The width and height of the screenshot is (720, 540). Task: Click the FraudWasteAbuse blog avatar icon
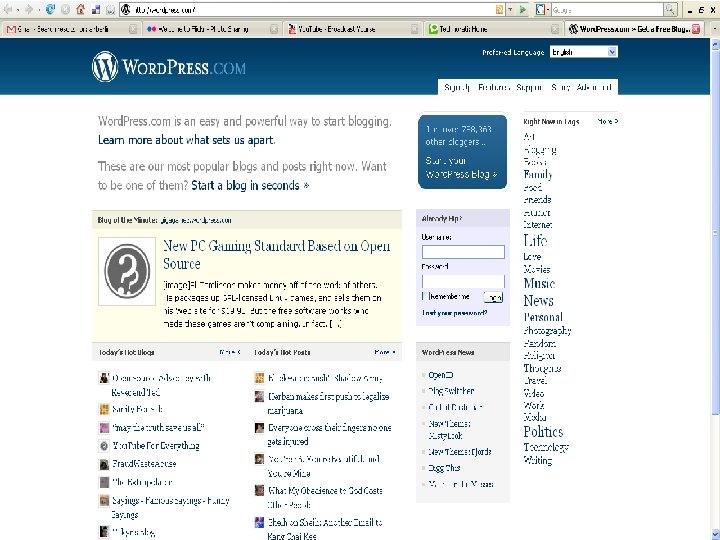(x=104, y=464)
